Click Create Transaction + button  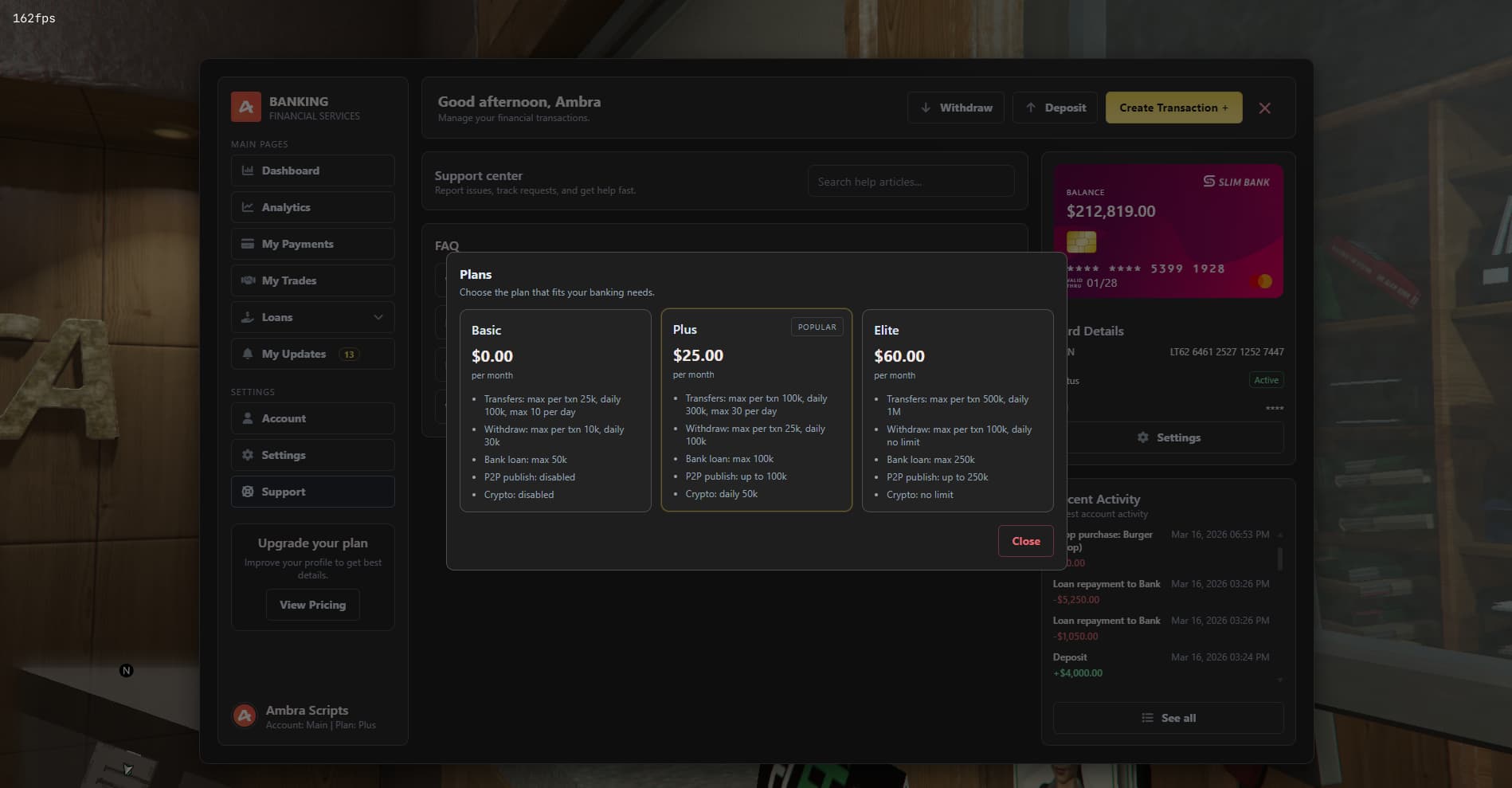[x=1173, y=108]
